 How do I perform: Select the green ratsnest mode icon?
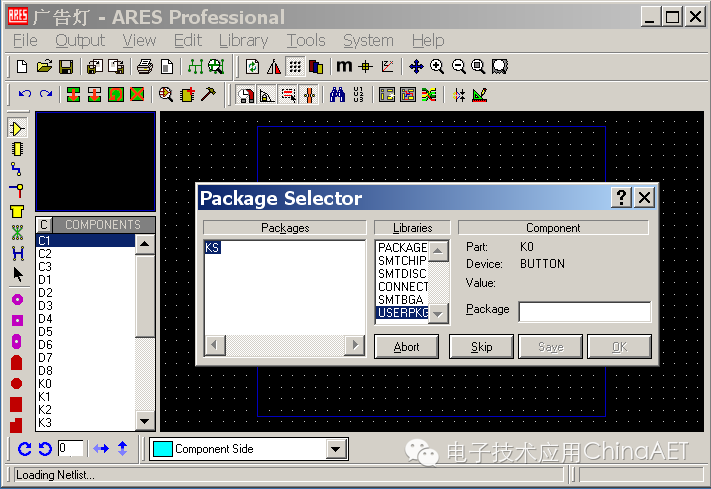tap(17, 232)
